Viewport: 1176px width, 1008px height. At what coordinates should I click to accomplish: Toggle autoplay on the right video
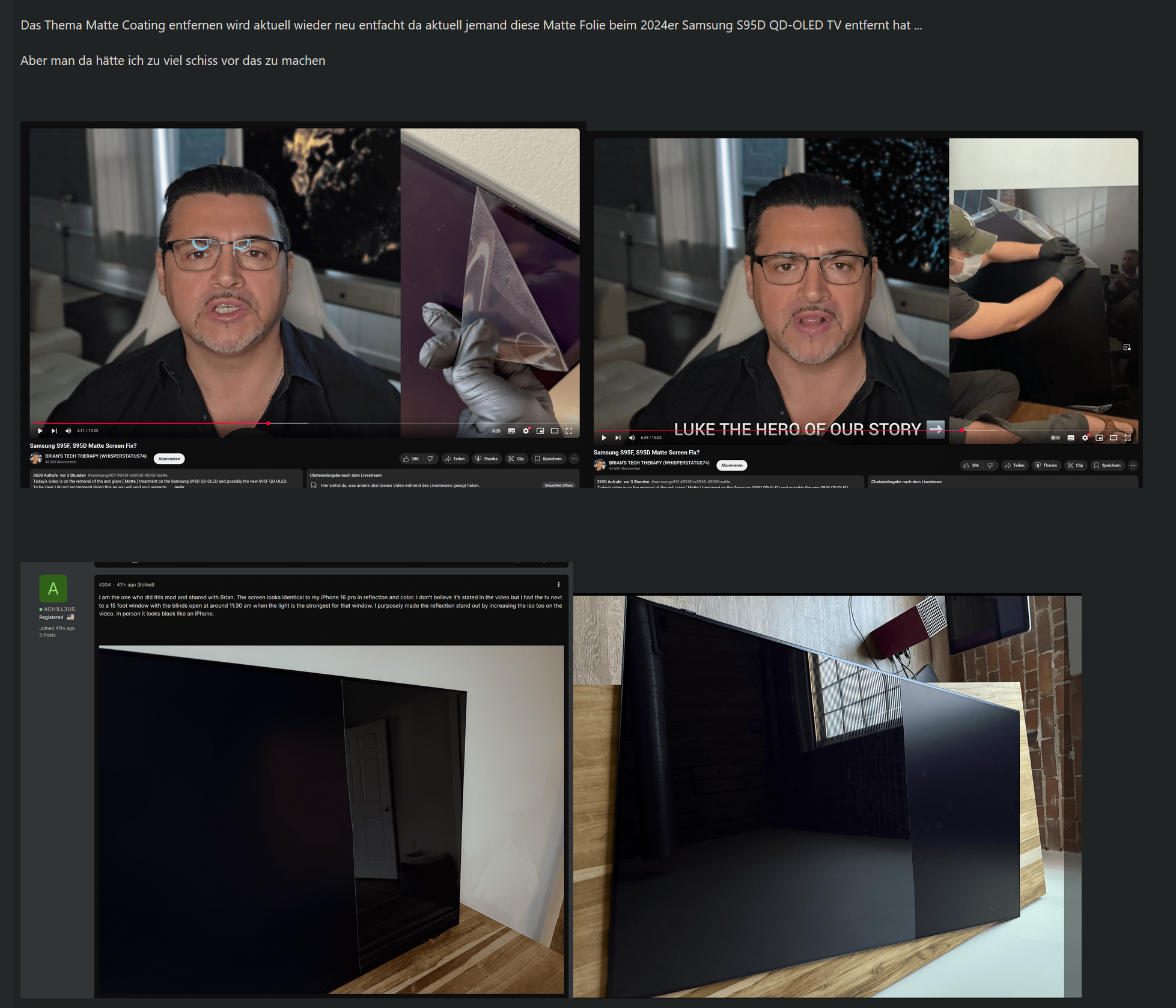pyautogui.click(x=1056, y=439)
